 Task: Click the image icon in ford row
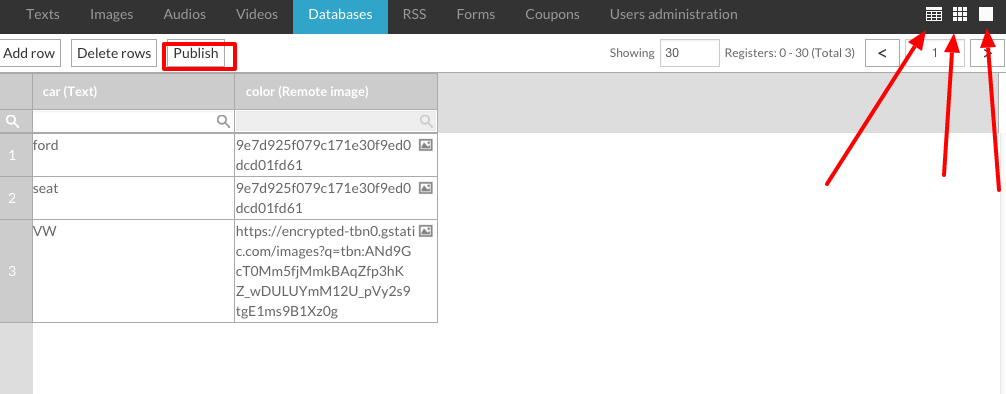coord(425,145)
